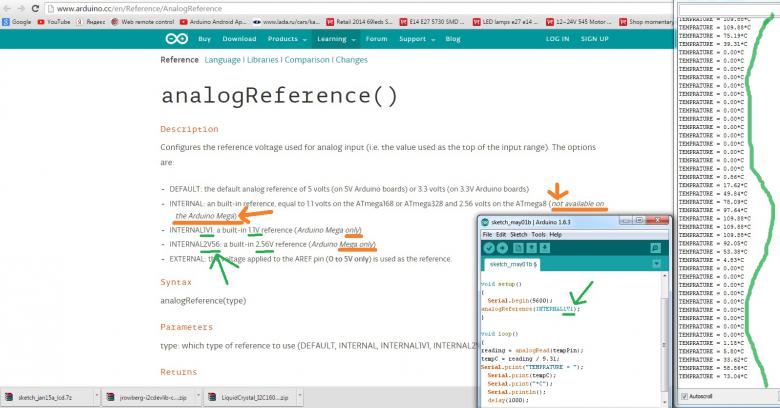Open the Yandex bookmark
Viewport: 780px width, 408px height.
click(91, 22)
